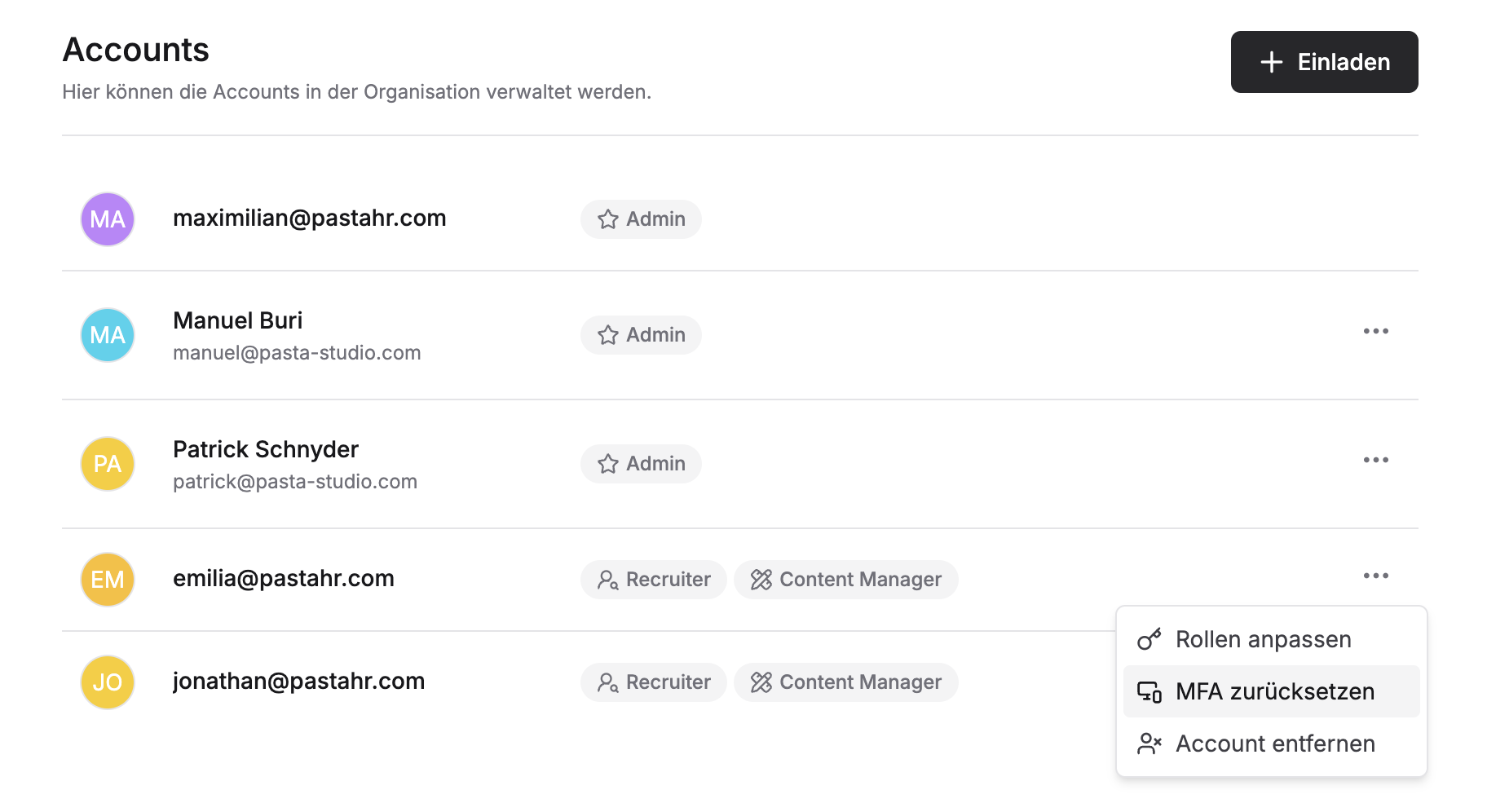This screenshot has height=812, width=1487.
Task: Click the manuel@pasta-studio.com email text
Action: [x=297, y=353]
